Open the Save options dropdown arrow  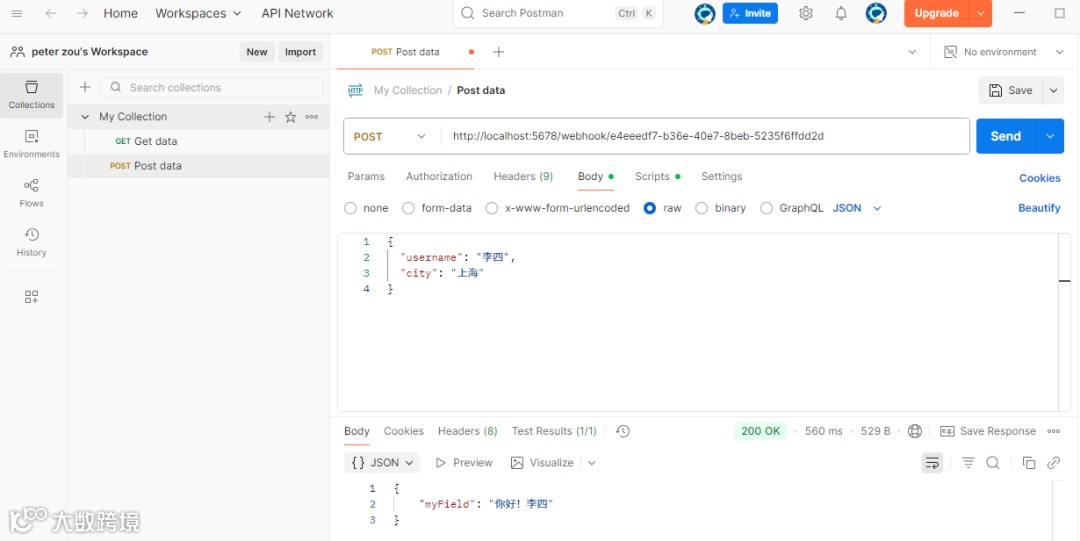pyautogui.click(x=1053, y=90)
